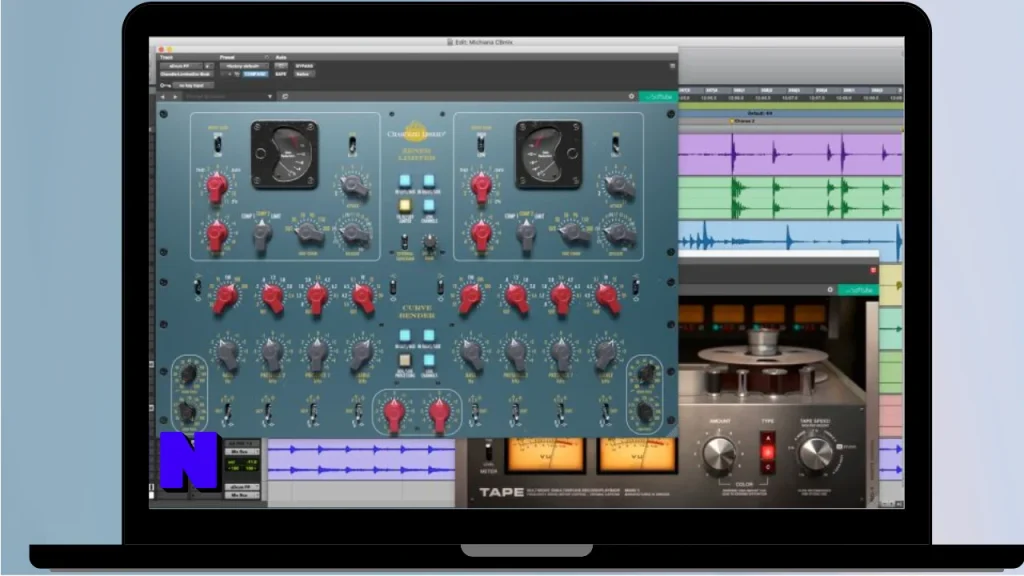Screen dimensions: 1024x576
Task: Click the key input icon in plugin header
Action: coord(165,86)
